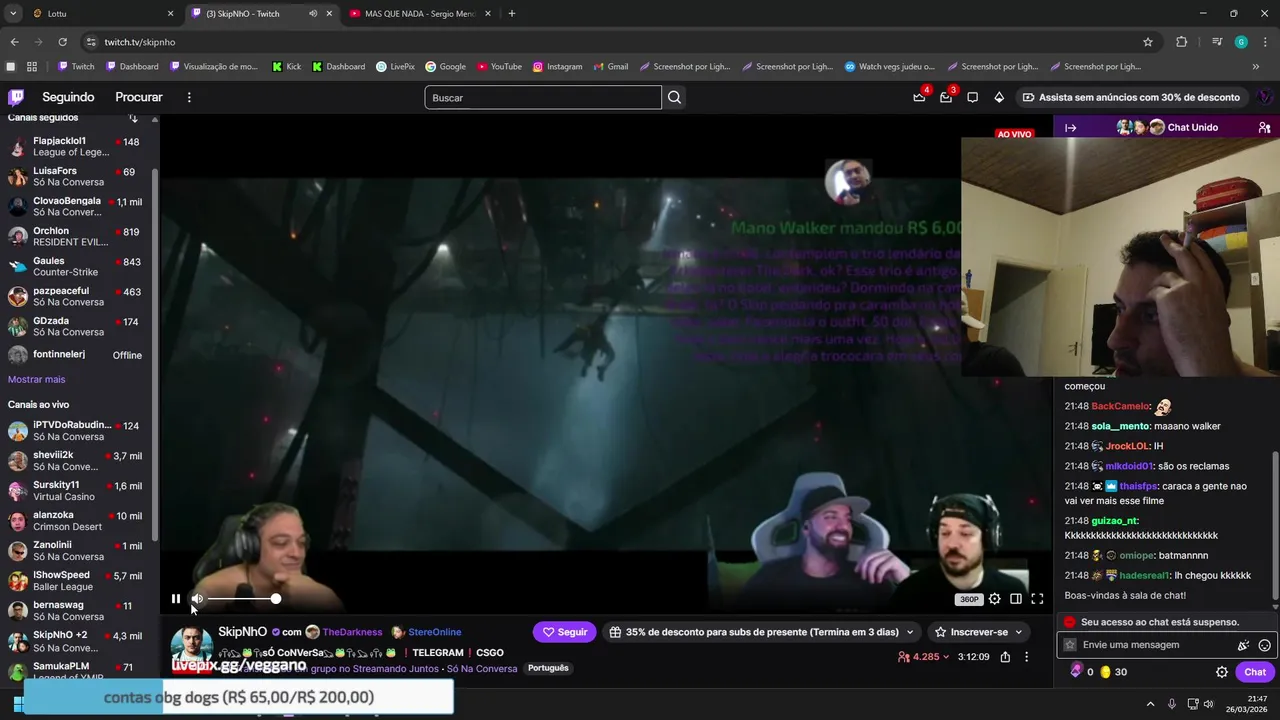Expand Mostrar mais in followed channels
This screenshot has height=720, width=1280.
(36, 379)
